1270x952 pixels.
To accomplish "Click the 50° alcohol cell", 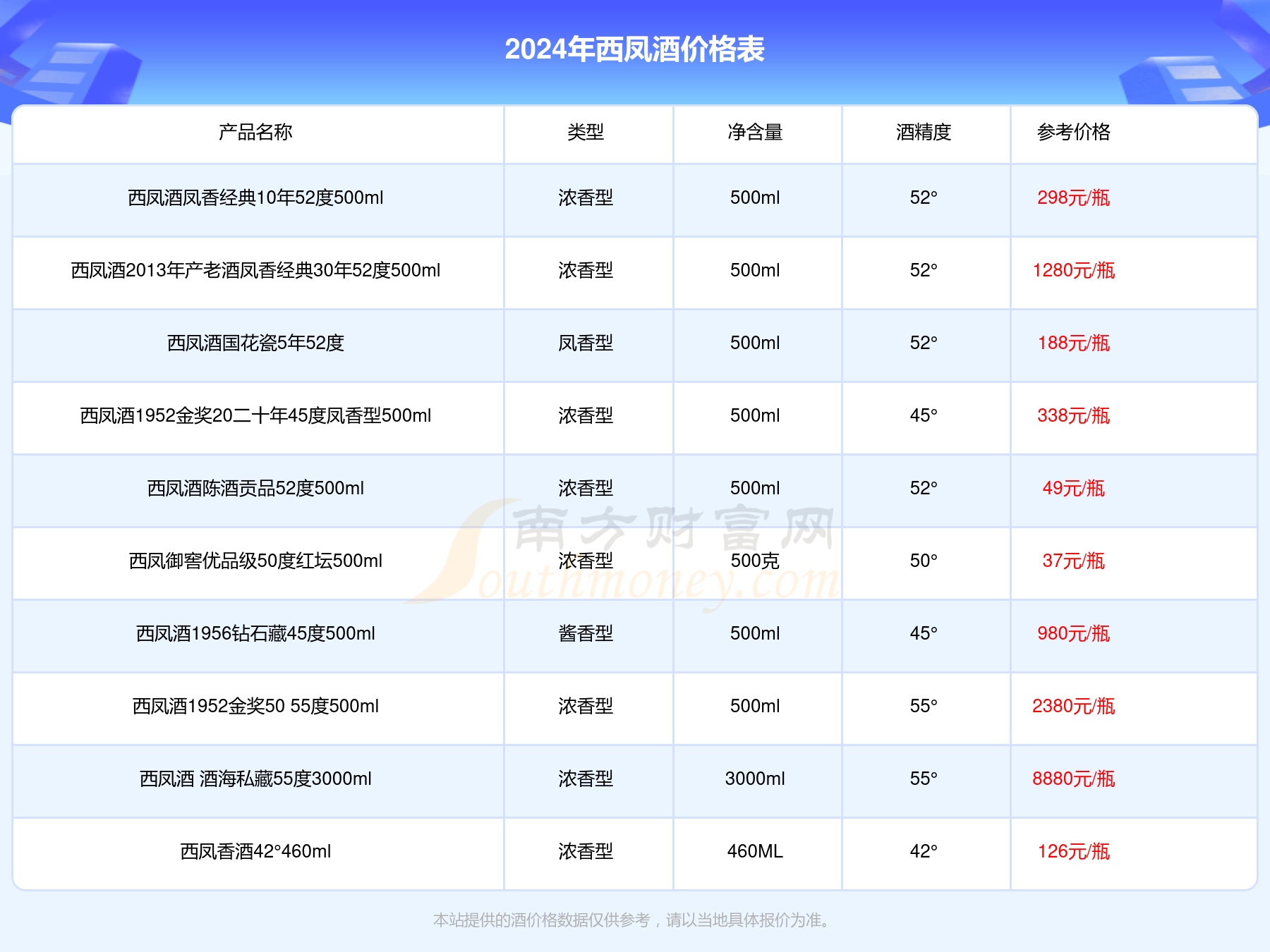I will (924, 561).
